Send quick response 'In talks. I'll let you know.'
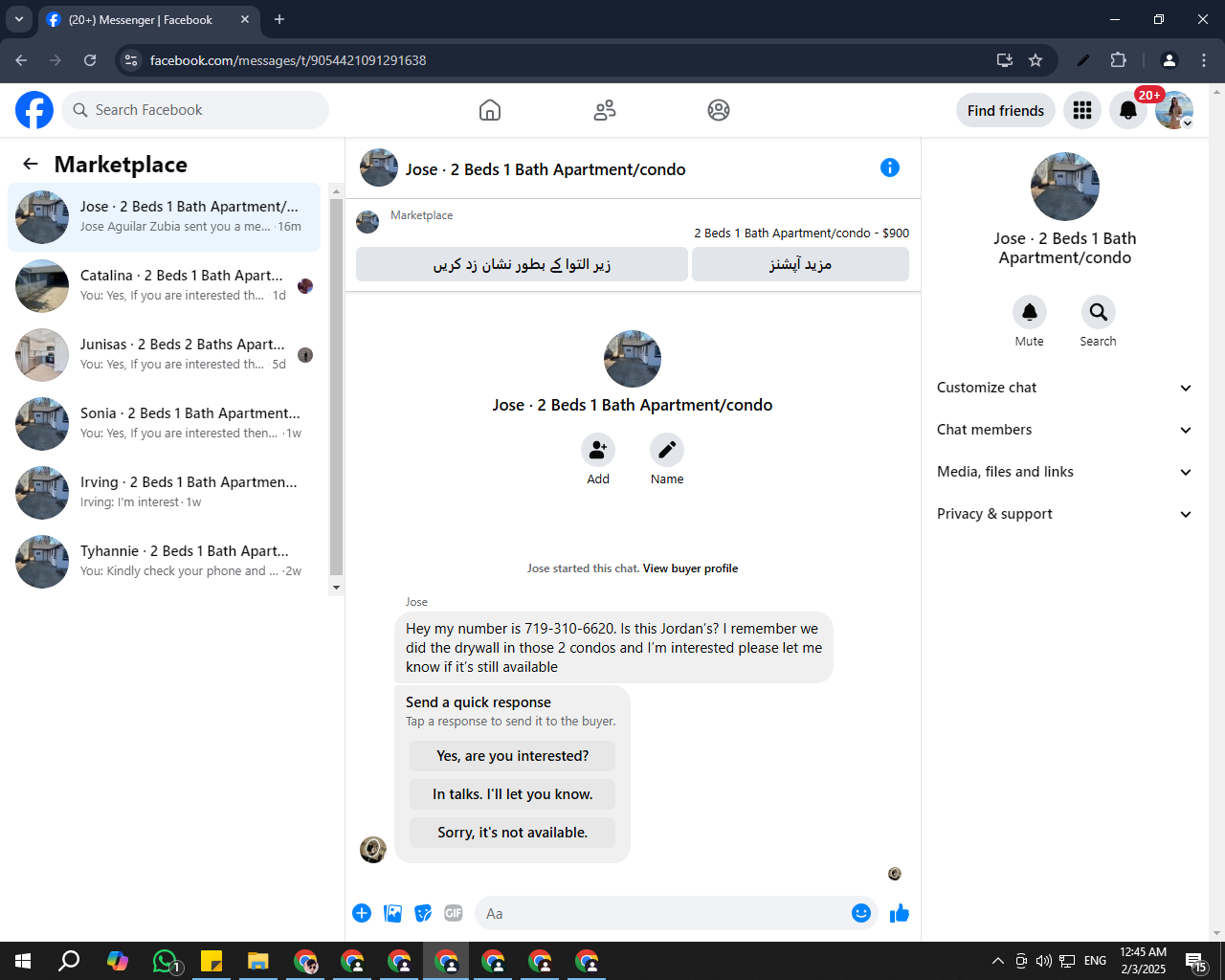The width and height of the screenshot is (1225, 980). click(513, 794)
